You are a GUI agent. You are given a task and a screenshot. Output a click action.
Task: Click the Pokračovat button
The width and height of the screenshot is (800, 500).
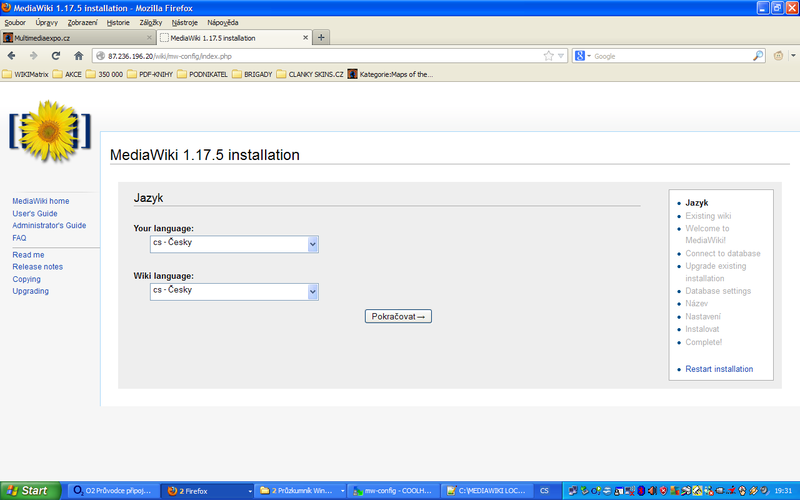(x=398, y=316)
